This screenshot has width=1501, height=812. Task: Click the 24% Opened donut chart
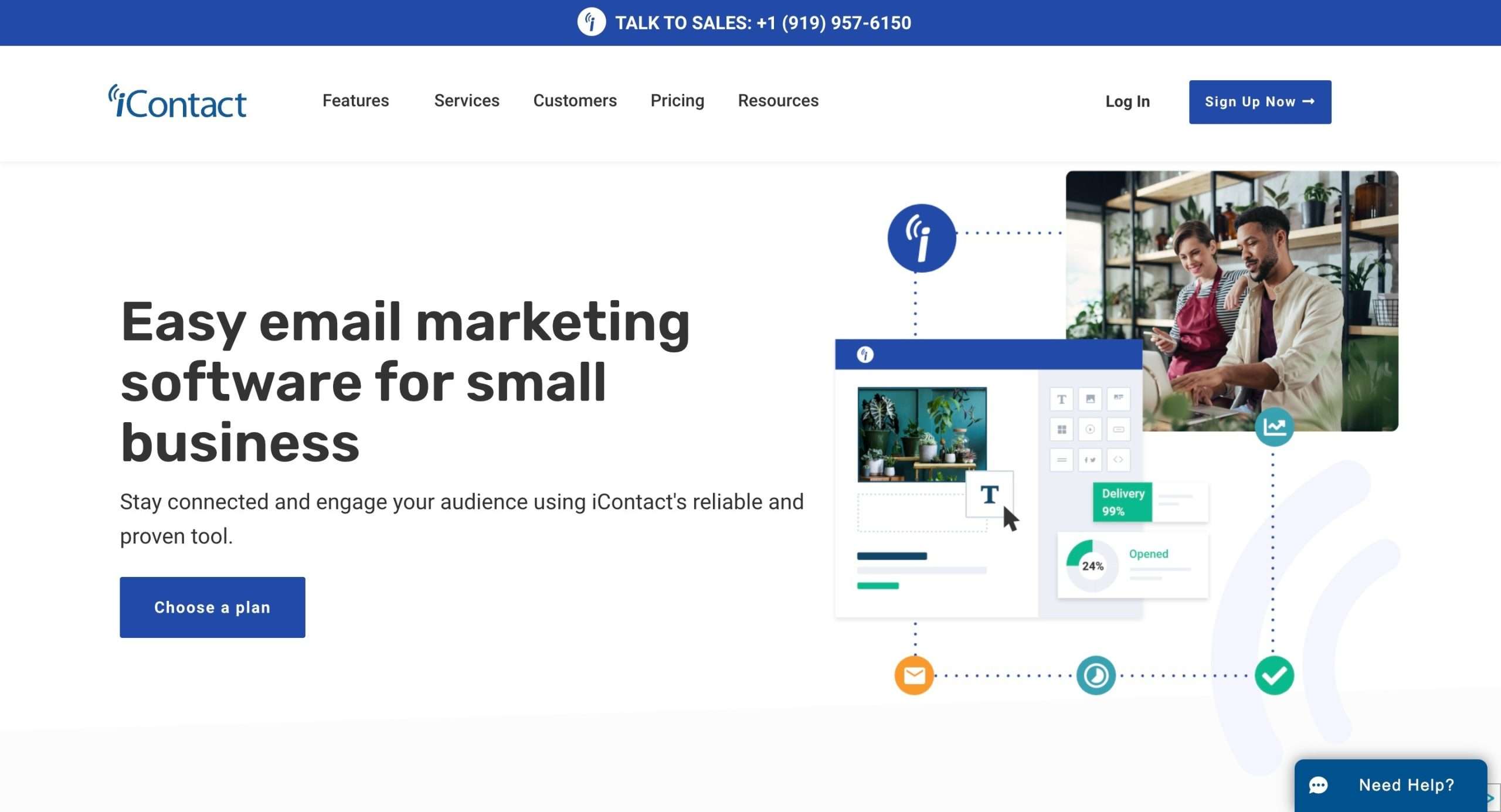1092,564
